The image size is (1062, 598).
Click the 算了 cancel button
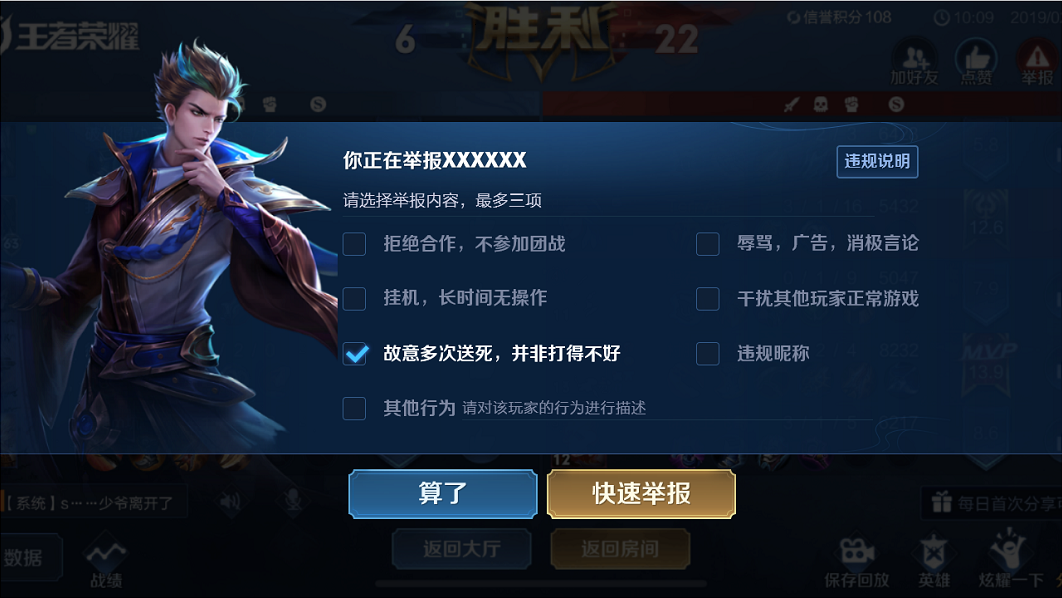coord(443,494)
